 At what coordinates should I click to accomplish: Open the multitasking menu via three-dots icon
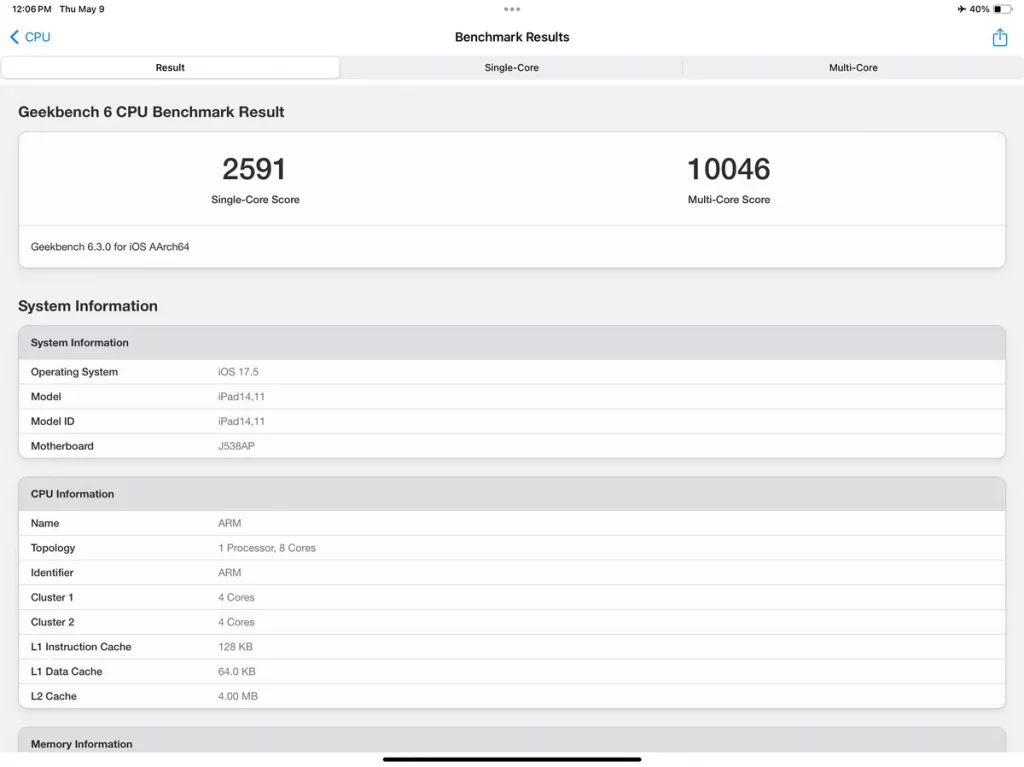click(512, 9)
